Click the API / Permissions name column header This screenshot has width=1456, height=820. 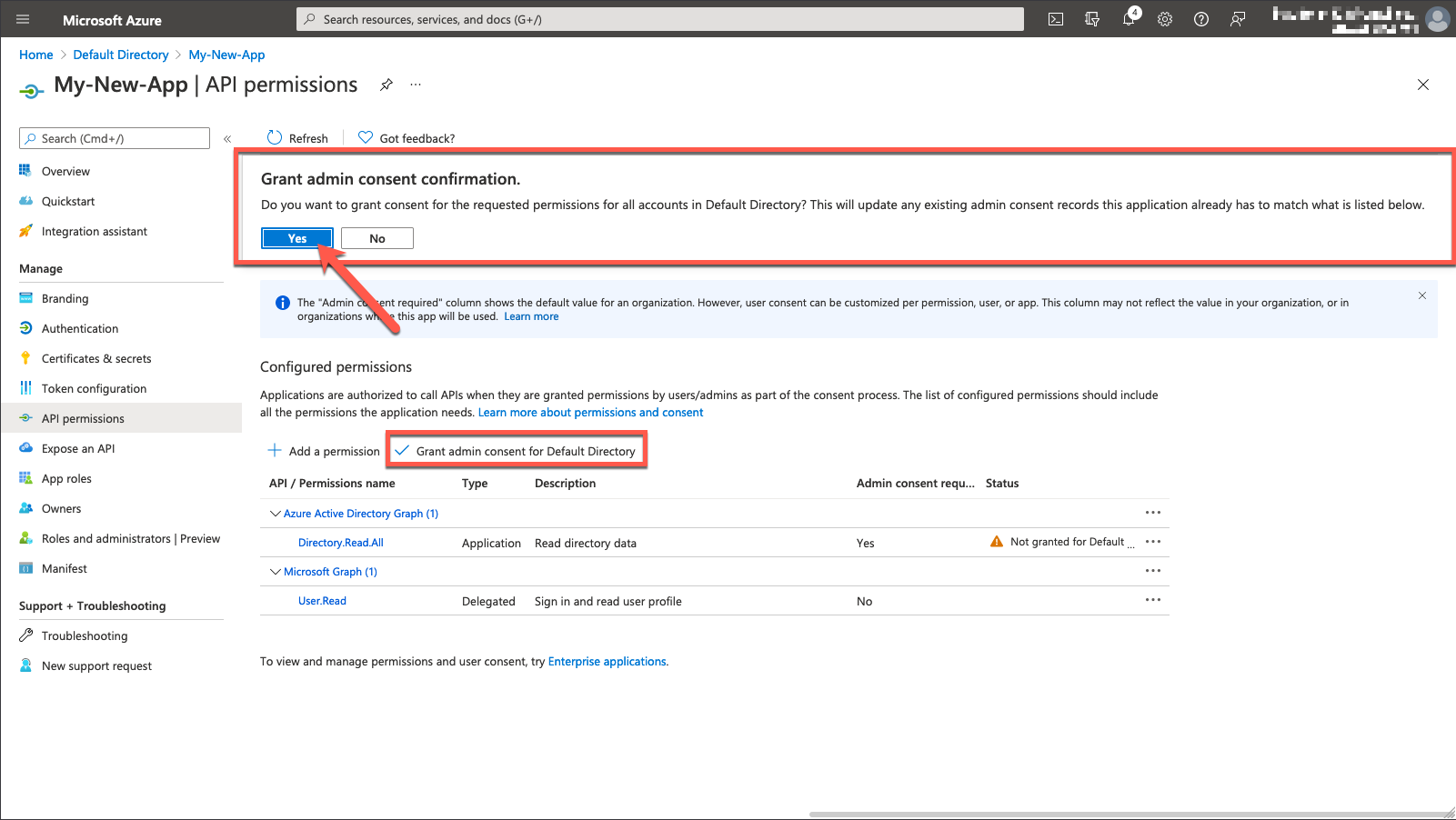(332, 484)
